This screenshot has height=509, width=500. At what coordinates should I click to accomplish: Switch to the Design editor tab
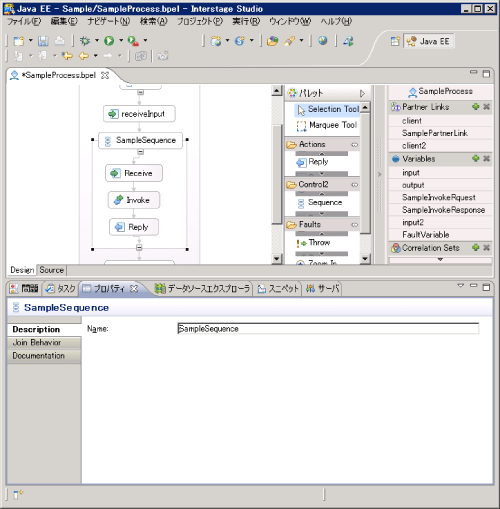tap(22, 270)
